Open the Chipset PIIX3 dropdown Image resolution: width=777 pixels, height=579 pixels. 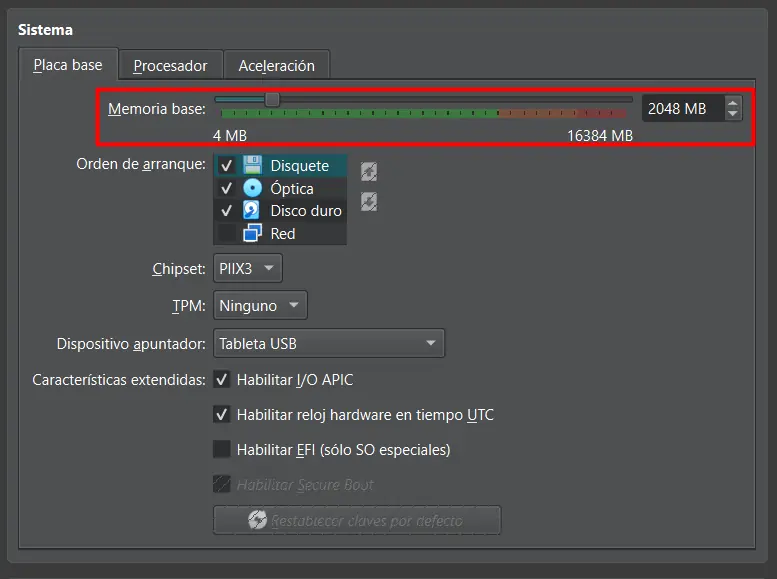click(248, 268)
